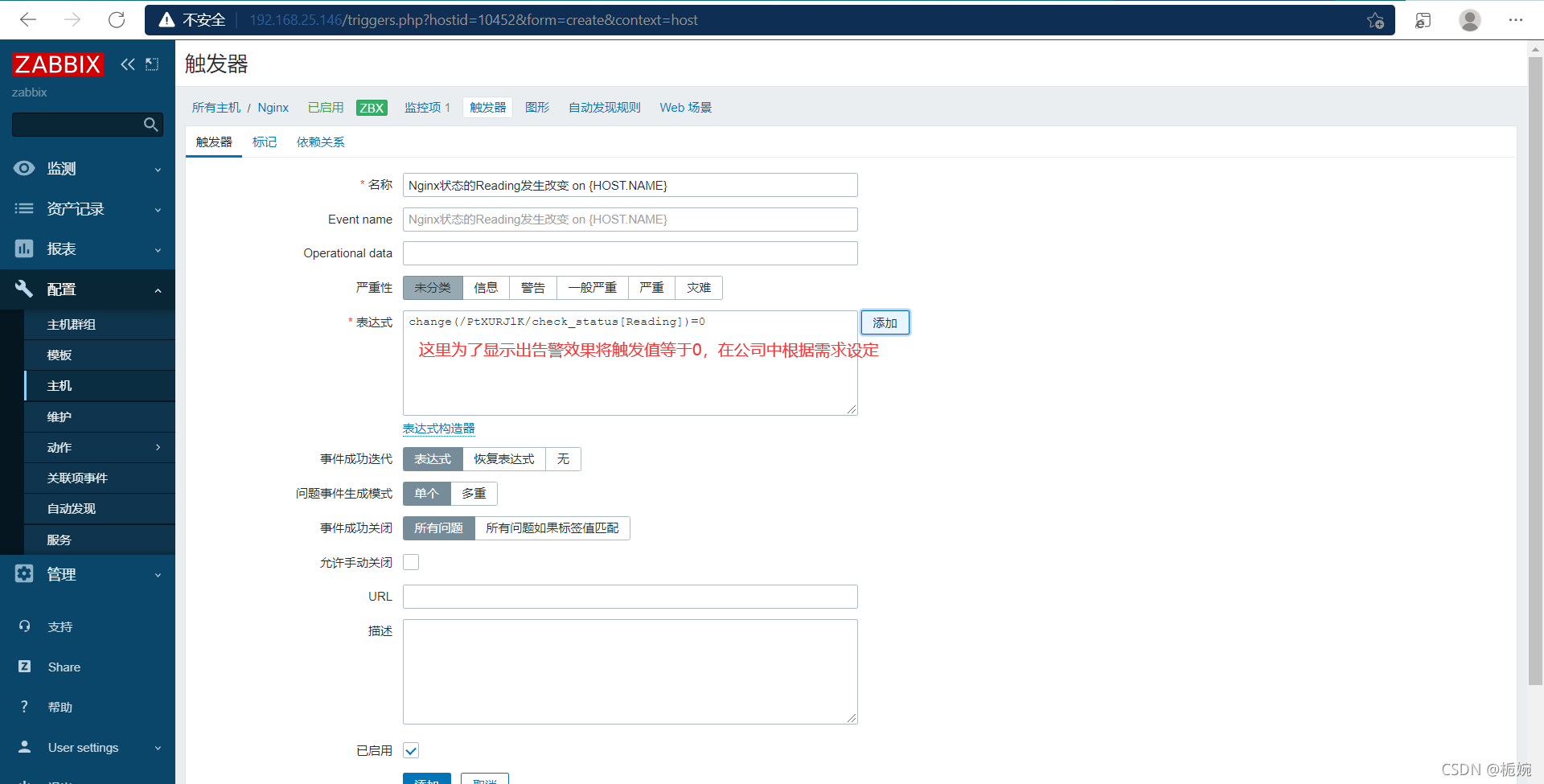Image resolution: width=1544 pixels, height=784 pixels.
Task: Go back with browser back arrow
Action: tap(28, 19)
